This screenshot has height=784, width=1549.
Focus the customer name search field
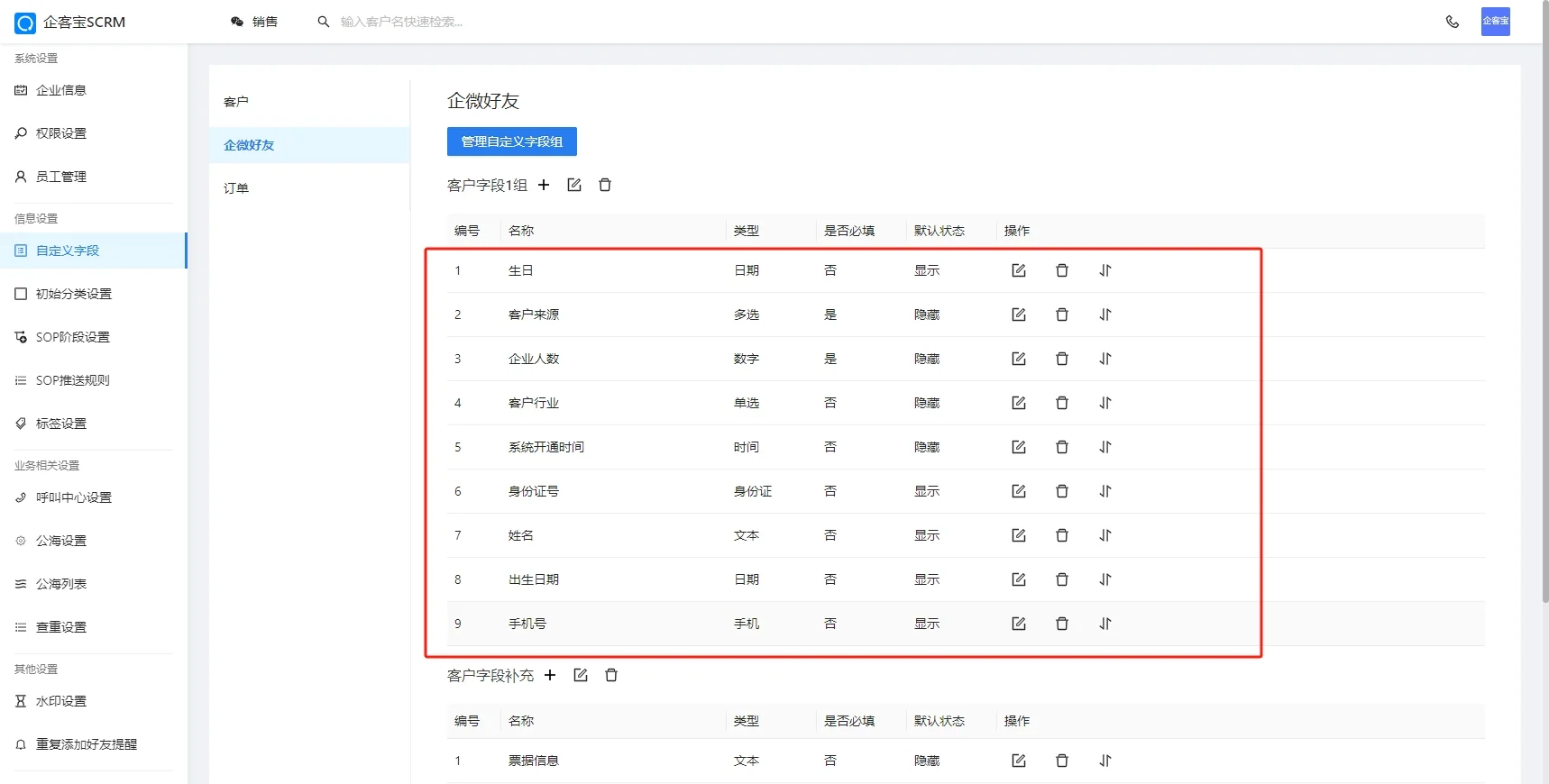click(x=402, y=22)
